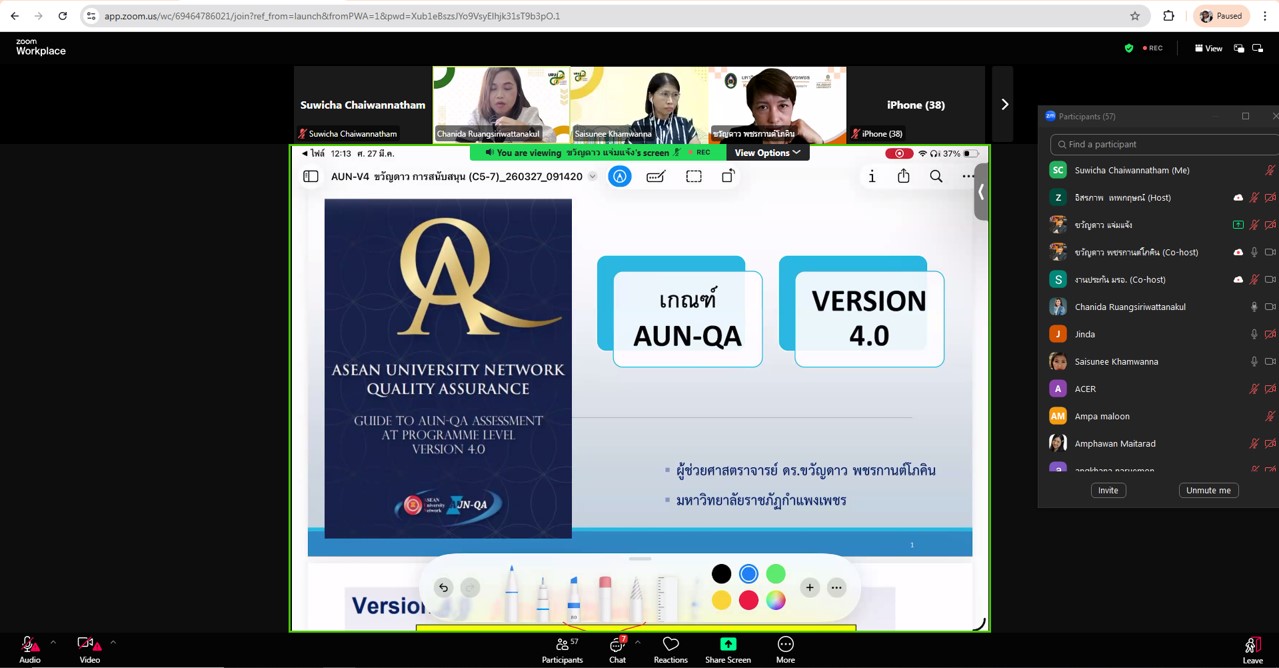
Task: Expand audio settings arrow next to Audio
Action: point(53,642)
